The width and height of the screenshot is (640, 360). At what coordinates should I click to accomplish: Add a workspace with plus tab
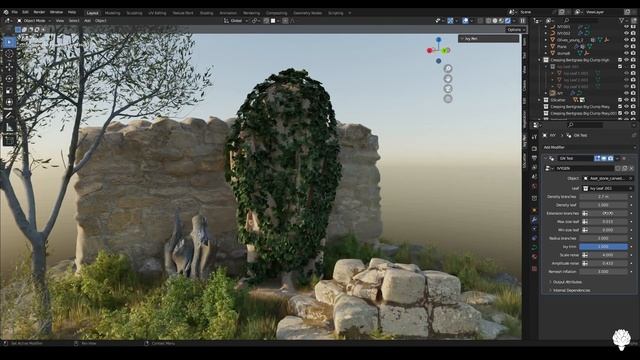click(x=349, y=13)
